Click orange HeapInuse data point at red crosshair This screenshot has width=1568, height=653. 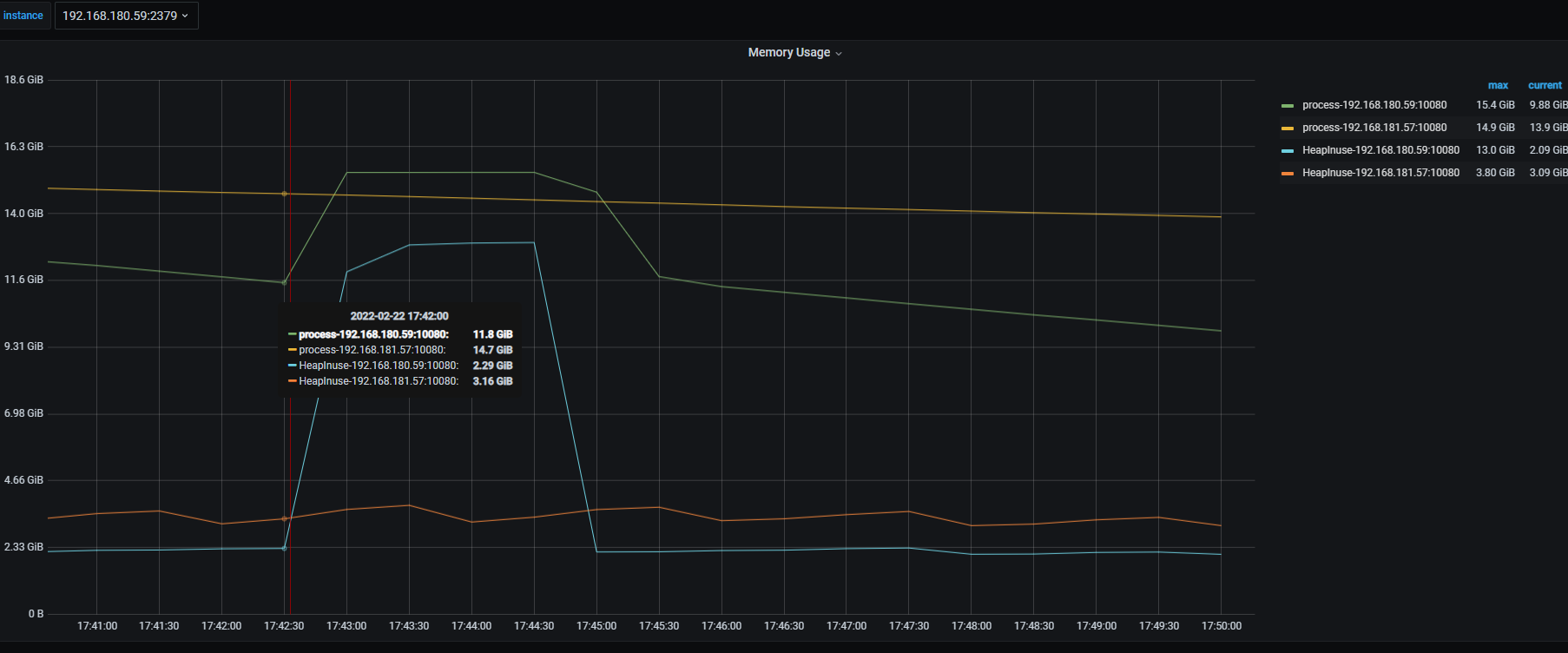284,519
